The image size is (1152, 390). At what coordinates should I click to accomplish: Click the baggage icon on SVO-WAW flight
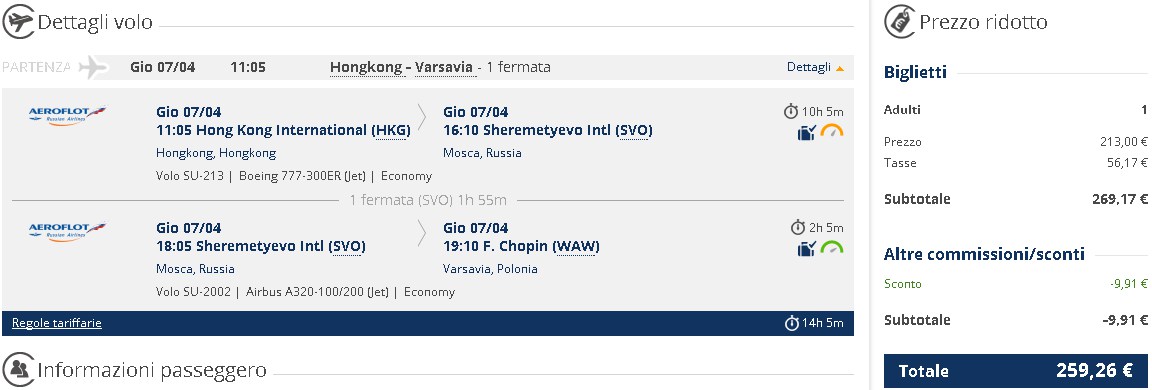[807, 250]
